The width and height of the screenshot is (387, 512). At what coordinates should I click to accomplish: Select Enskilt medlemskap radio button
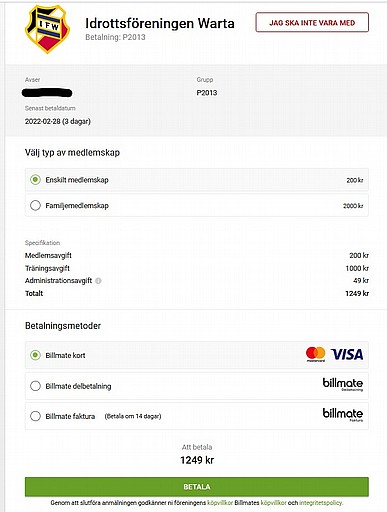coord(35,180)
